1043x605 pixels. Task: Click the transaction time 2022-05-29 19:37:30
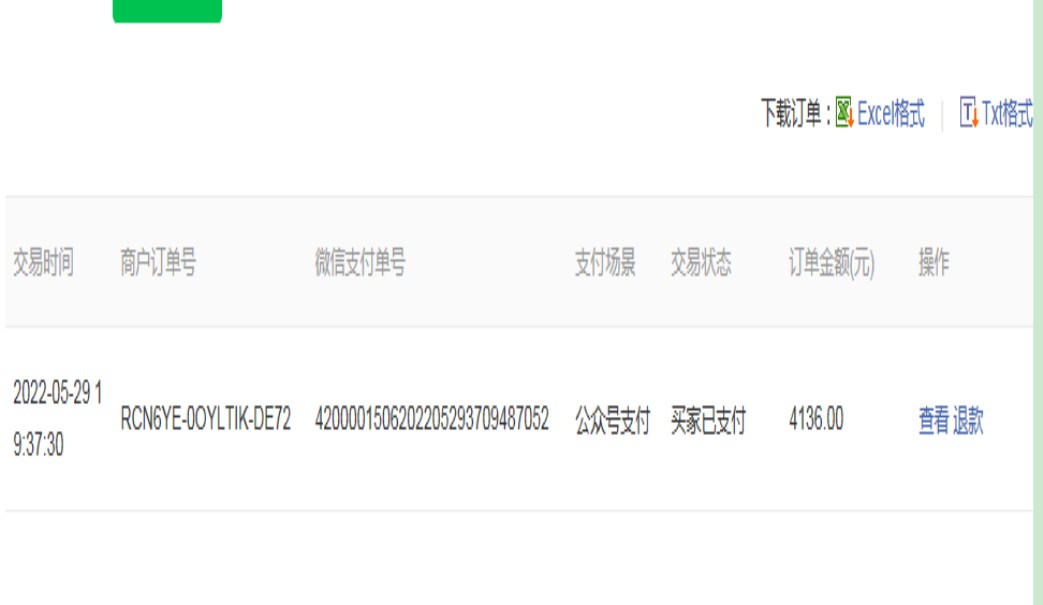pos(57,419)
